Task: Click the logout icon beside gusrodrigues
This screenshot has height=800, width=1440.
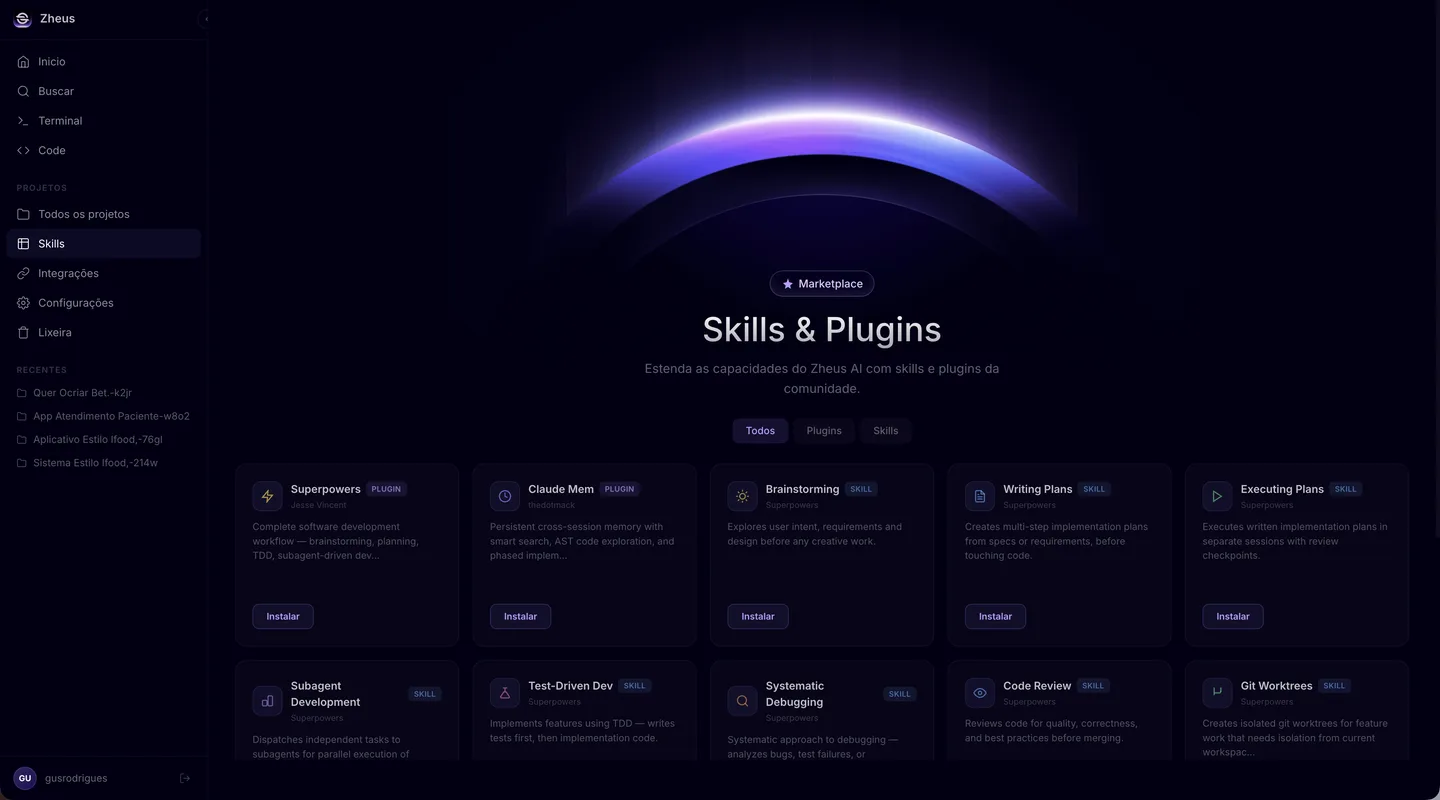Action: (x=185, y=778)
